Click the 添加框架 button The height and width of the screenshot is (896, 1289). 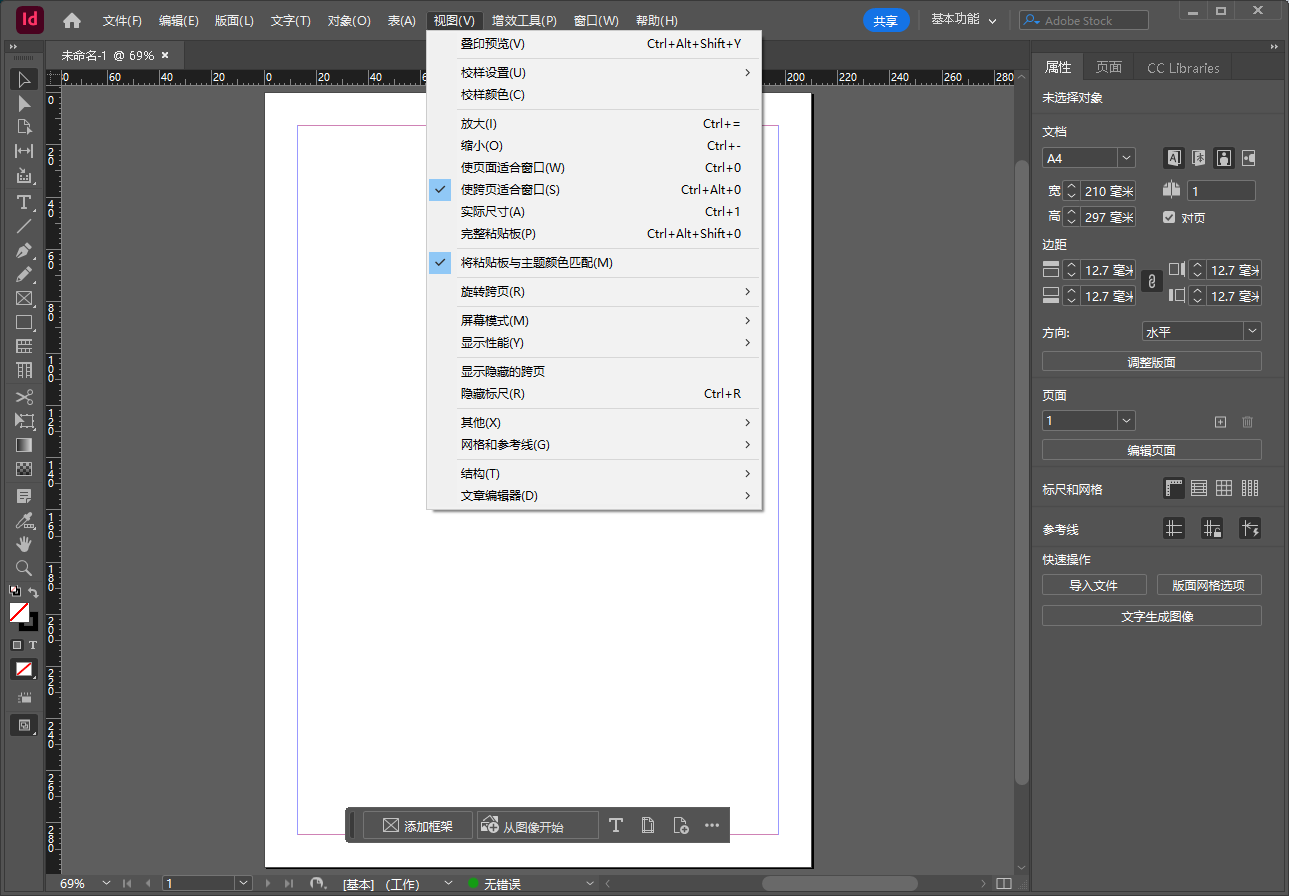(x=418, y=826)
